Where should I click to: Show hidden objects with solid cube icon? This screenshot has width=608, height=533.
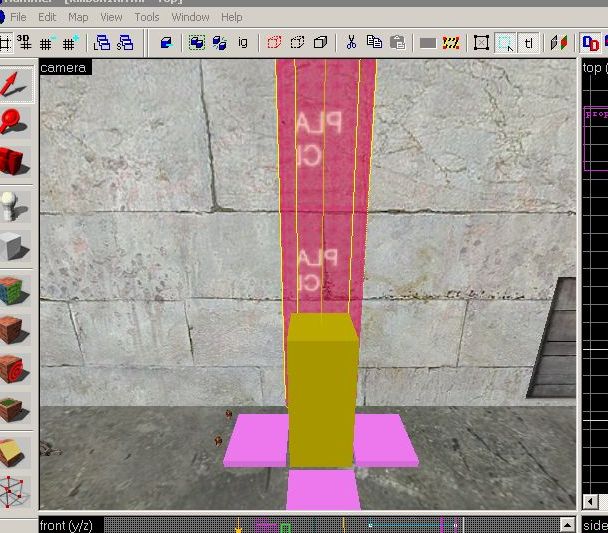pyautogui.click(x=320, y=43)
